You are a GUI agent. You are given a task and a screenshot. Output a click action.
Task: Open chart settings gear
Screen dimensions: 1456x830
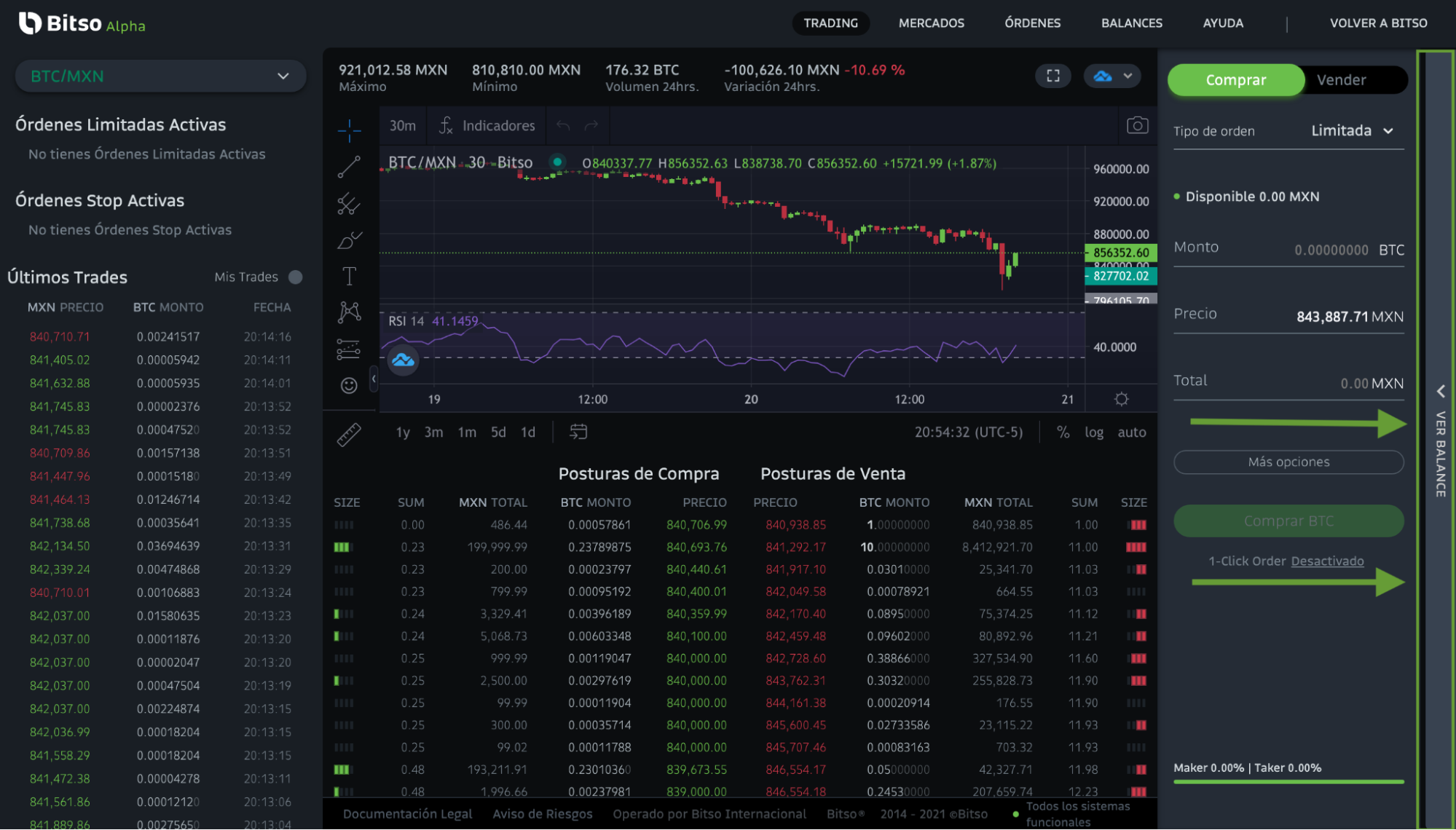pos(1122,399)
